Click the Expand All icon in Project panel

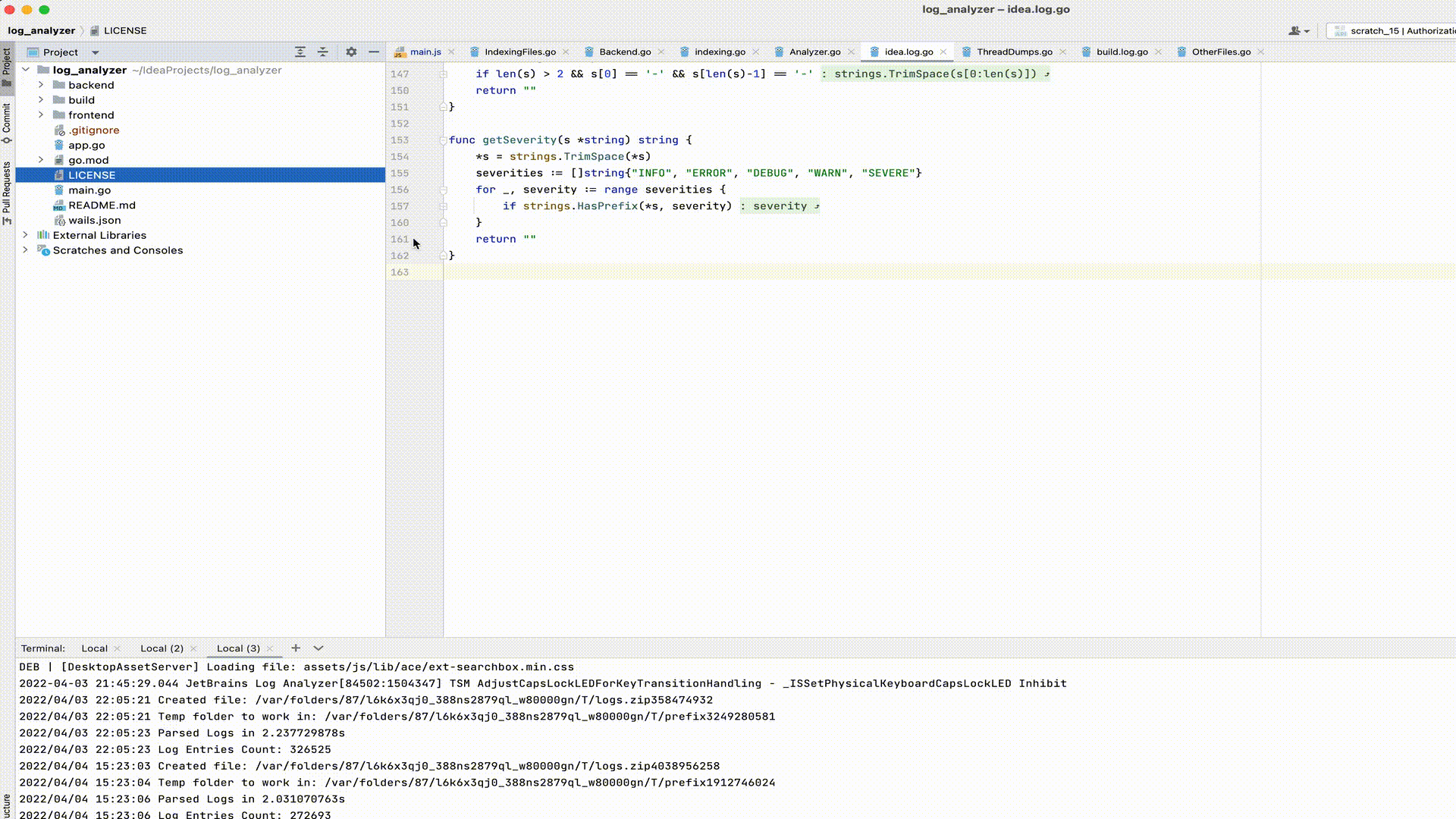click(x=300, y=52)
